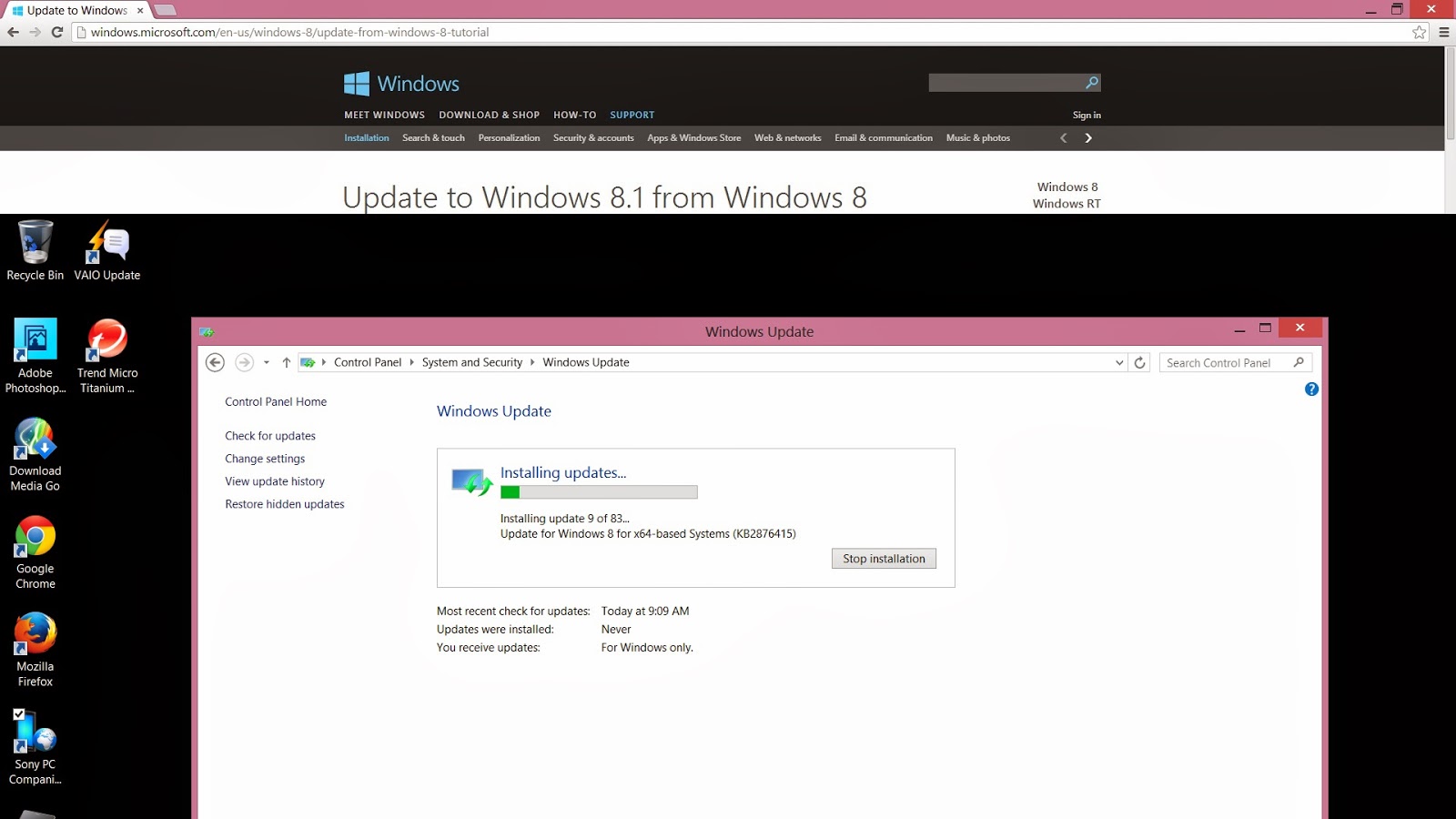This screenshot has height=819, width=1456.
Task: Open a new Chrome tab
Action: (x=165, y=10)
